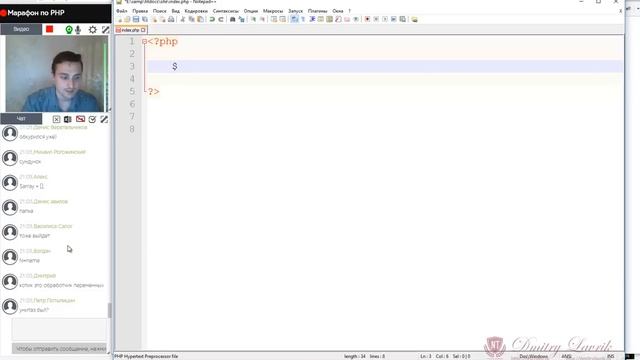The width and height of the screenshot is (640, 360).
Task: Collapse the php fold marker on line 1
Action: click(x=144, y=41)
